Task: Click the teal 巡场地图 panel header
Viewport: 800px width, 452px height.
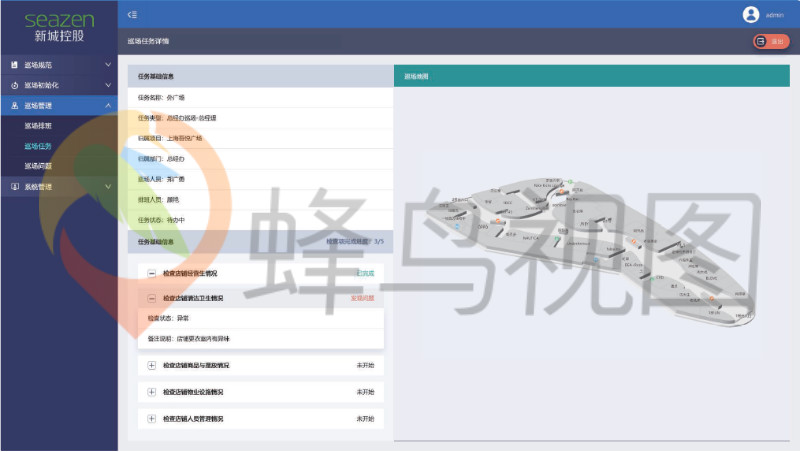Action: (x=592, y=76)
